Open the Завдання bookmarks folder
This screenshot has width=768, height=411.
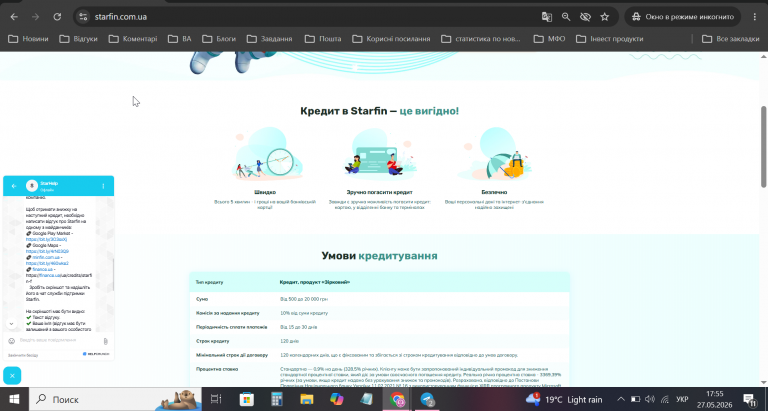coord(269,39)
